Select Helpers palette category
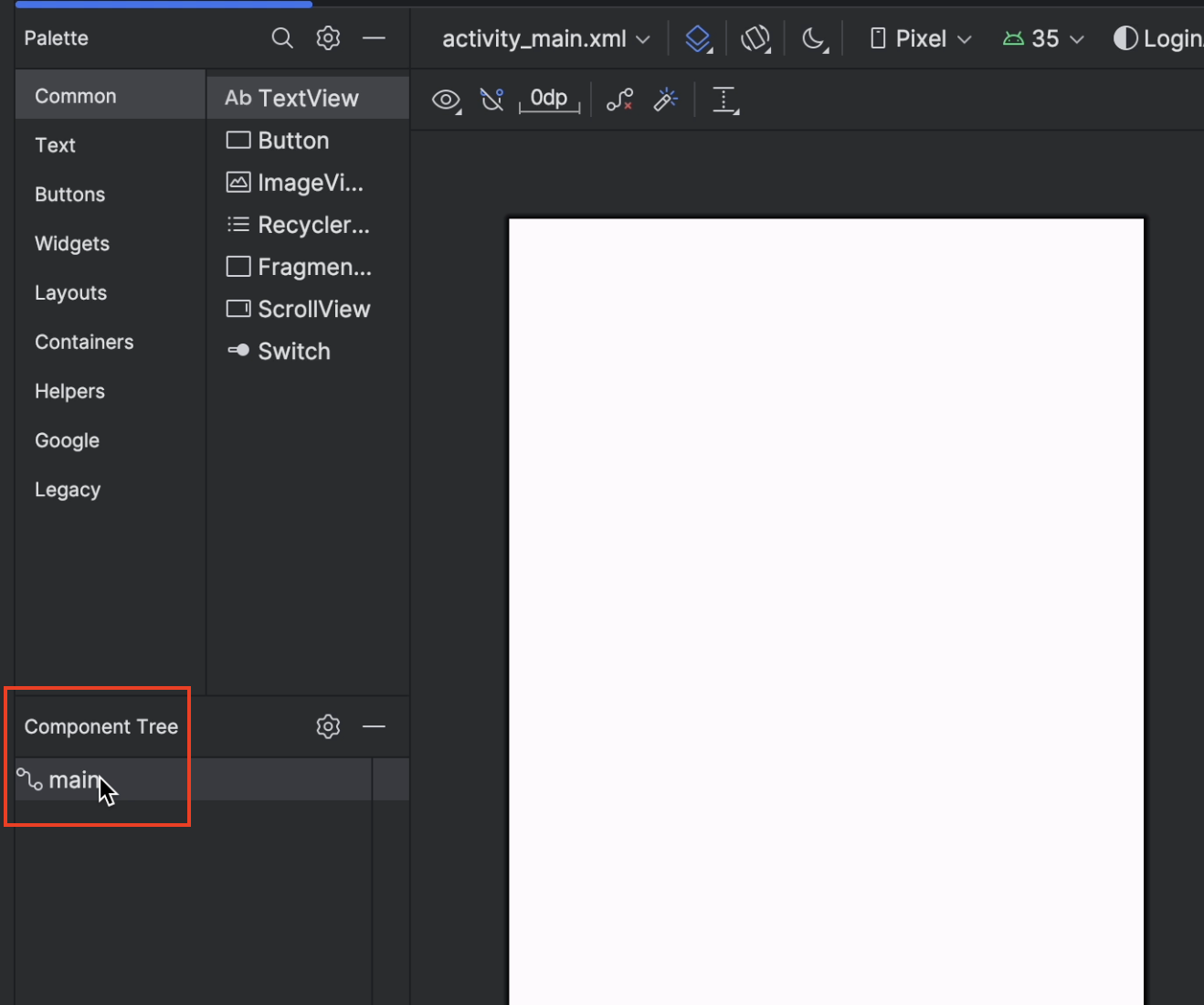The width and height of the screenshot is (1204, 1005). [x=111, y=391]
